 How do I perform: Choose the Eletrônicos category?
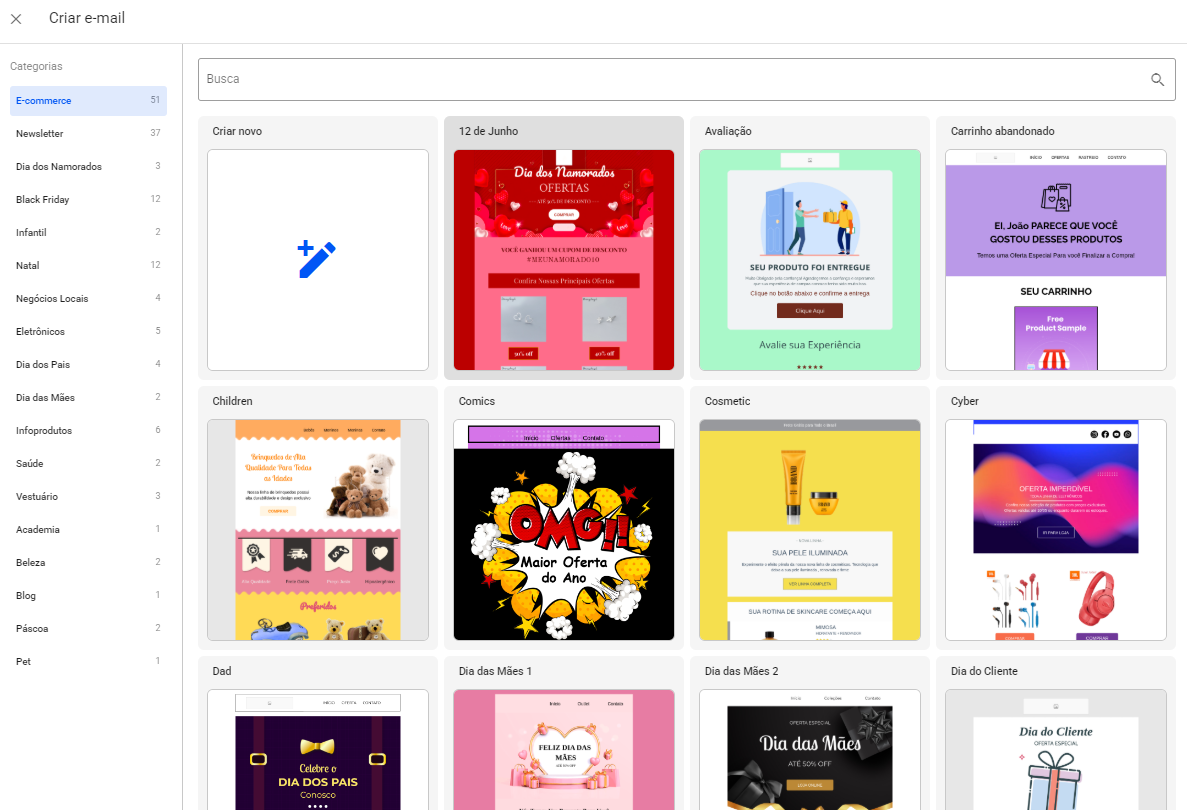pyautogui.click(x=88, y=332)
